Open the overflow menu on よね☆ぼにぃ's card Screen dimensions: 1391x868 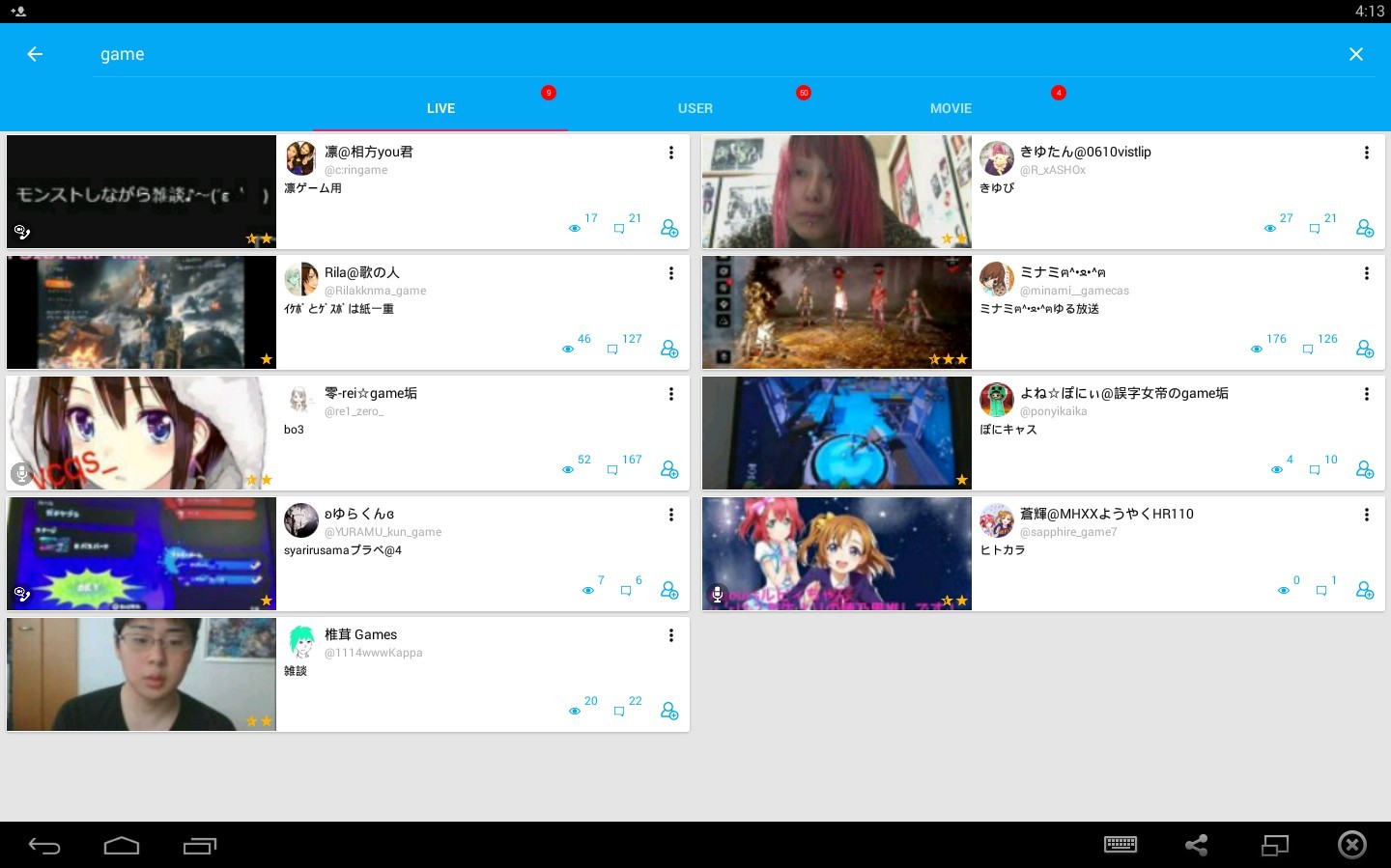(1367, 394)
